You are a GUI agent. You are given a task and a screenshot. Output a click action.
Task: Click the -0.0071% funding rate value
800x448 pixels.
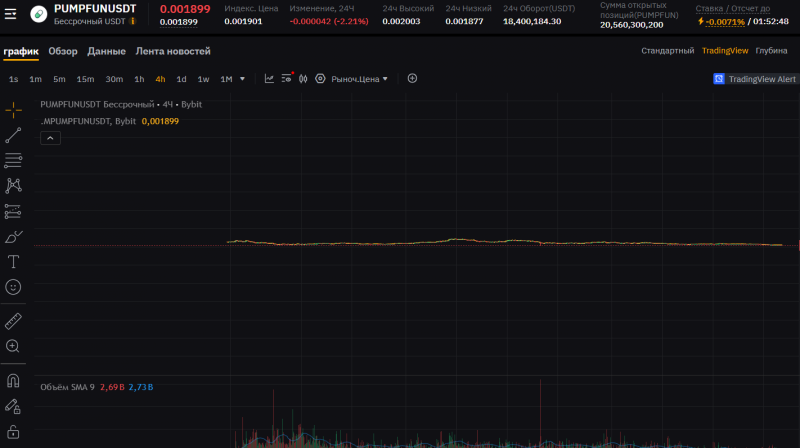[725, 21]
